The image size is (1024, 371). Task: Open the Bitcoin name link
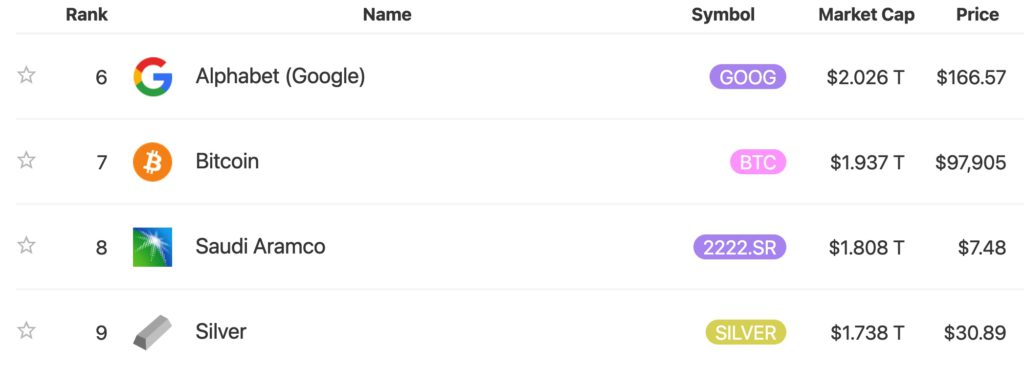(227, 161)
